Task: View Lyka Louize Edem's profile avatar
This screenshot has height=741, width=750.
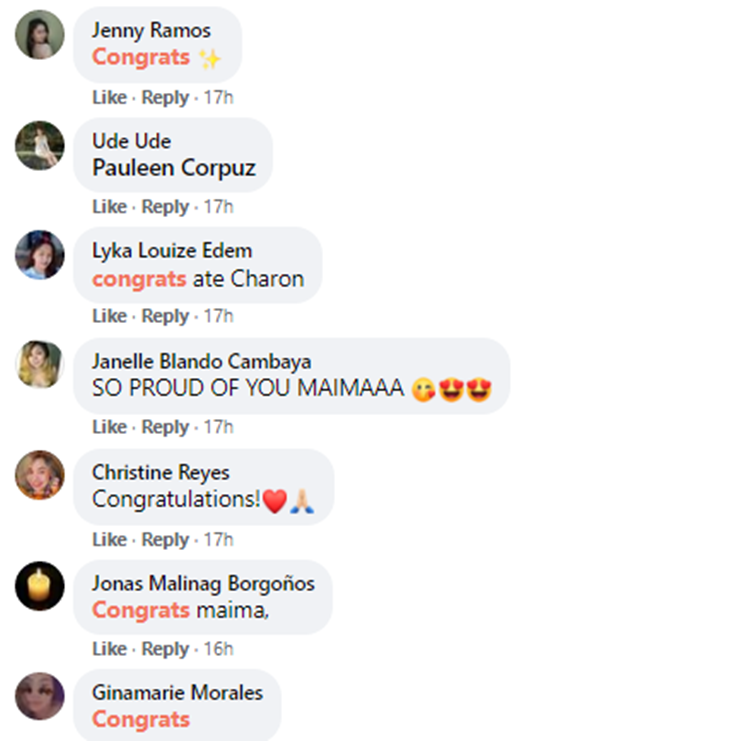Action: pos(40,254)
